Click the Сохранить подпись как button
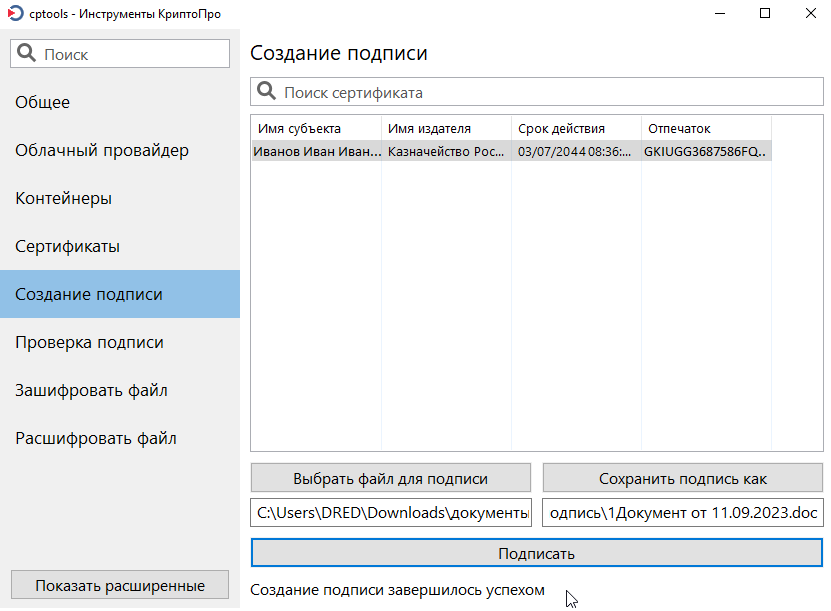This screenshot has width=831, height=611. click(683, 478)
